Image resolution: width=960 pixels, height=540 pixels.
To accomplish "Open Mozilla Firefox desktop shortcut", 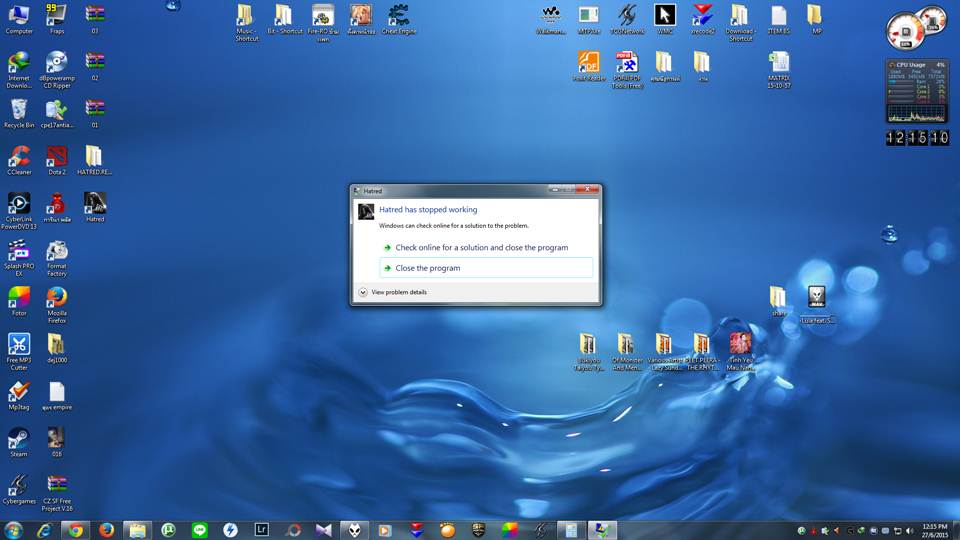I will coord(57,305).
